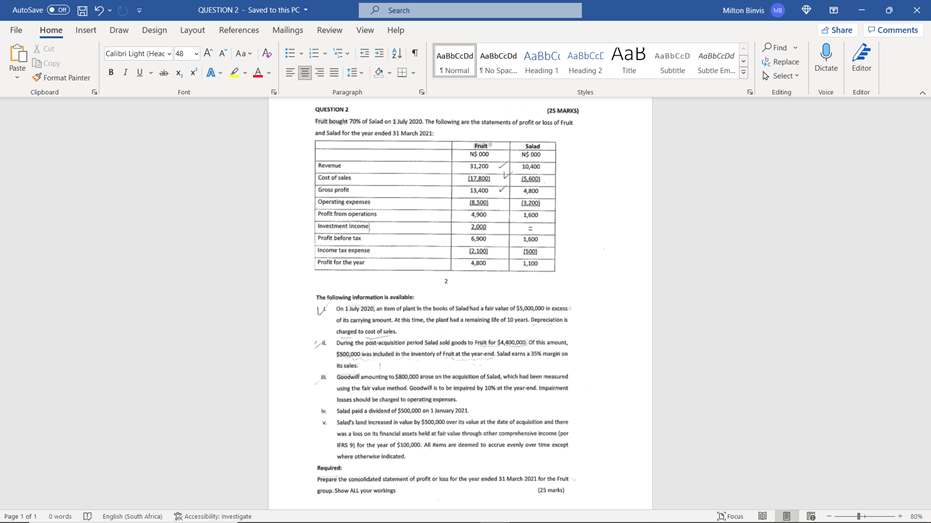Open the Editor pane
The image size is (931, 523).
[862, 58]
